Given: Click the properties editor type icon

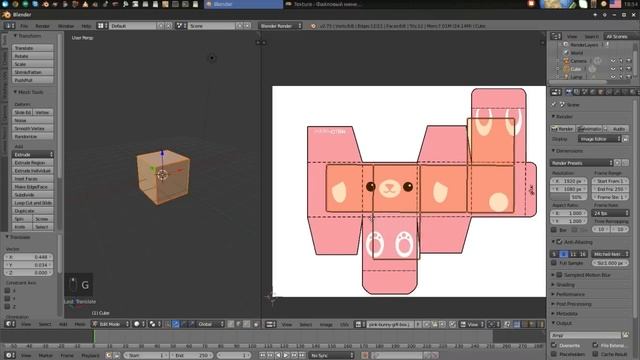Looking at the screenshot, I should click(555, 92).
